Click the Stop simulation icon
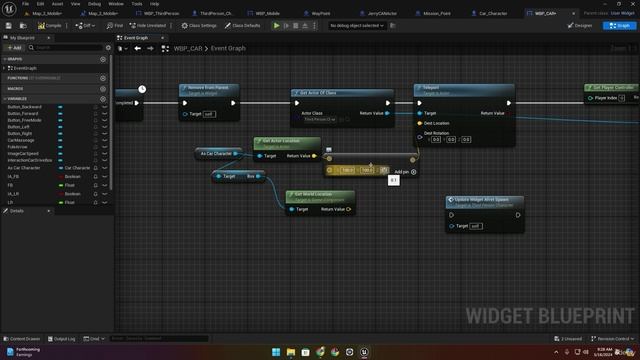The height and width of the screenshot is (360, 640). coord(296,26)
